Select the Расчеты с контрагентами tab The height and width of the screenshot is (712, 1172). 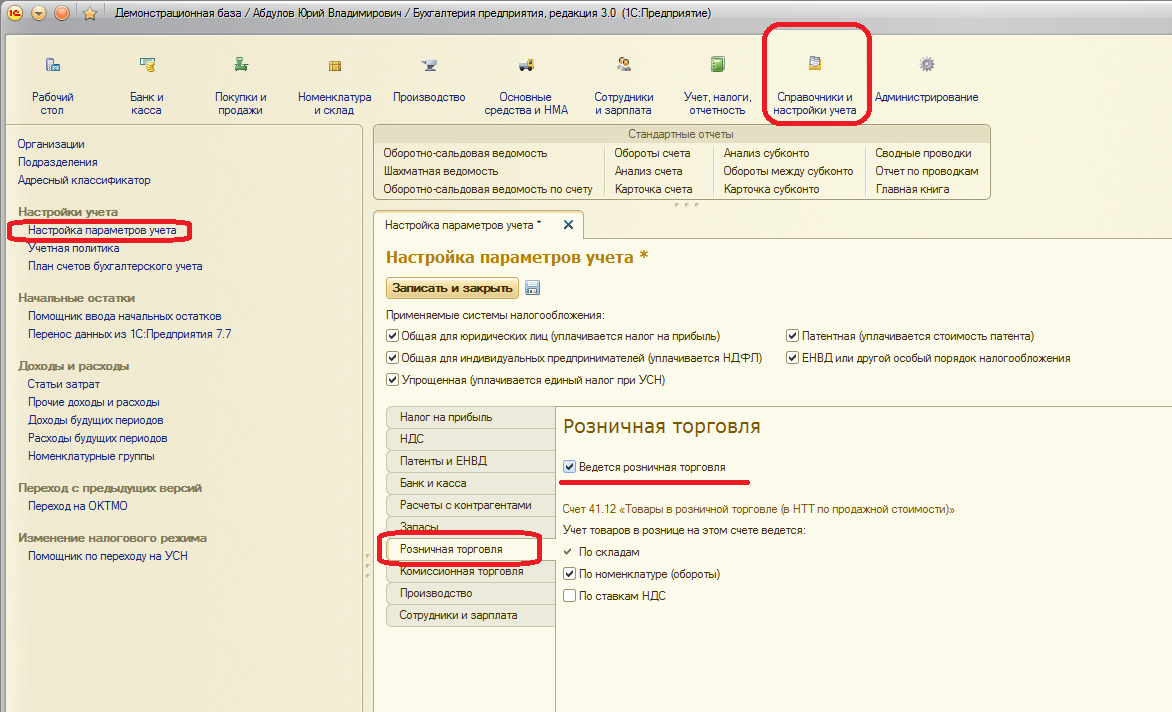[x=471, y=505]
